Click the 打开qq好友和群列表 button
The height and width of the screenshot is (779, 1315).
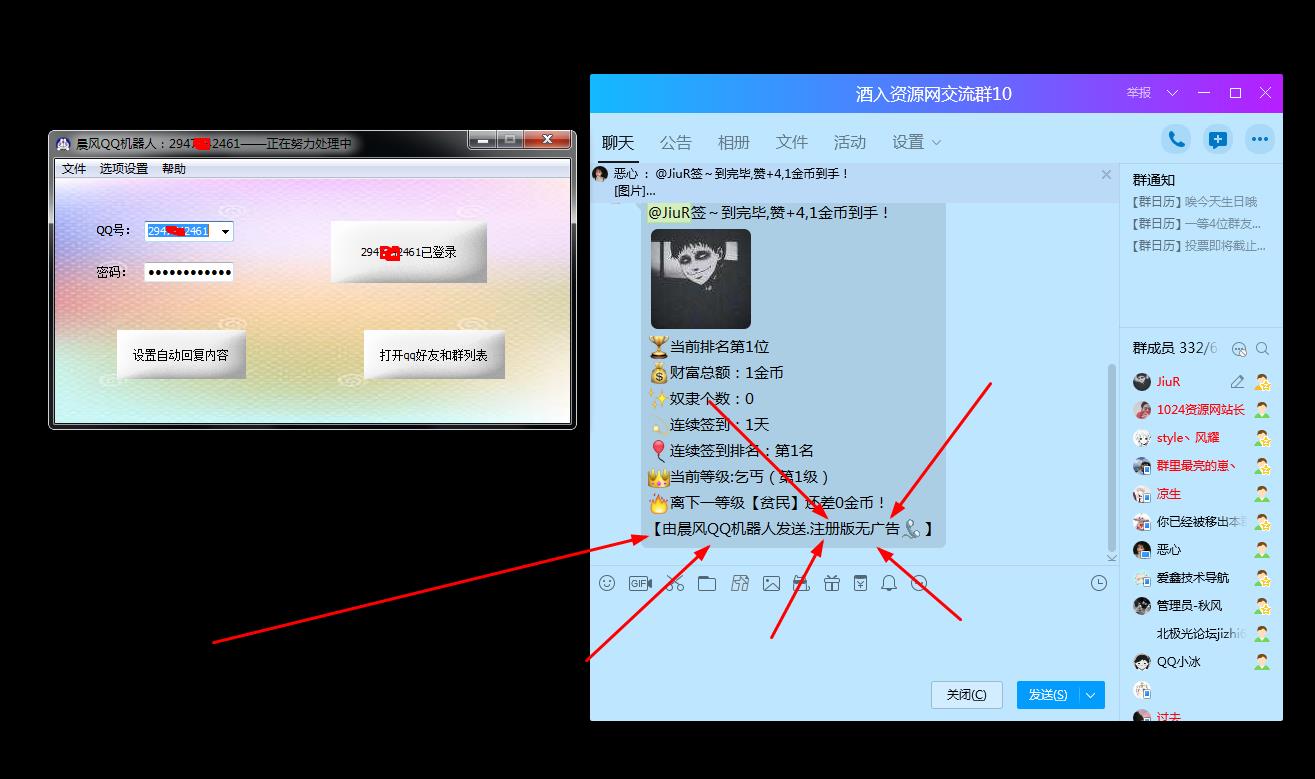(x=434, y=355)
